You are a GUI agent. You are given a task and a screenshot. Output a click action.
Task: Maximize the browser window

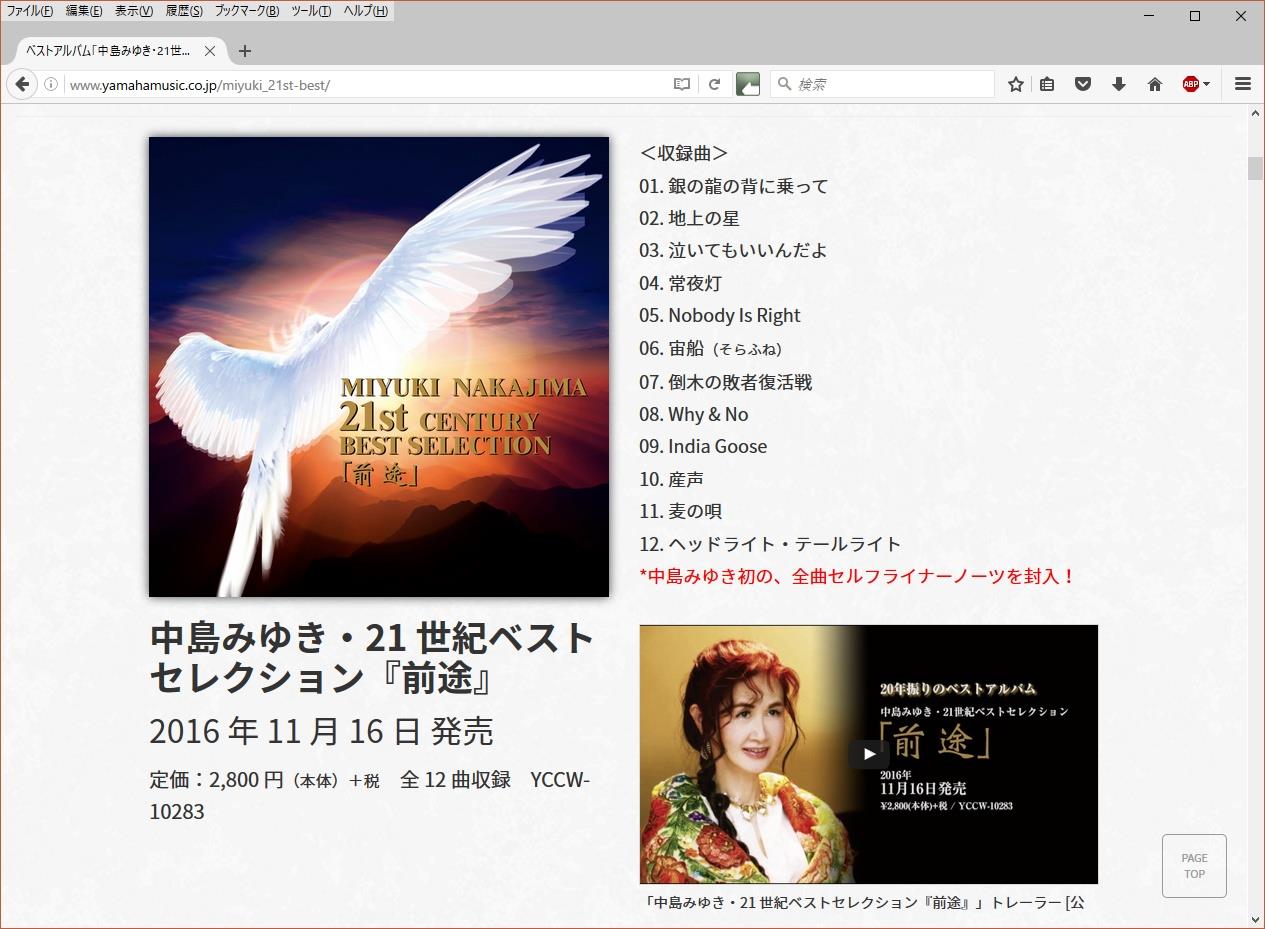point(1195,16)
